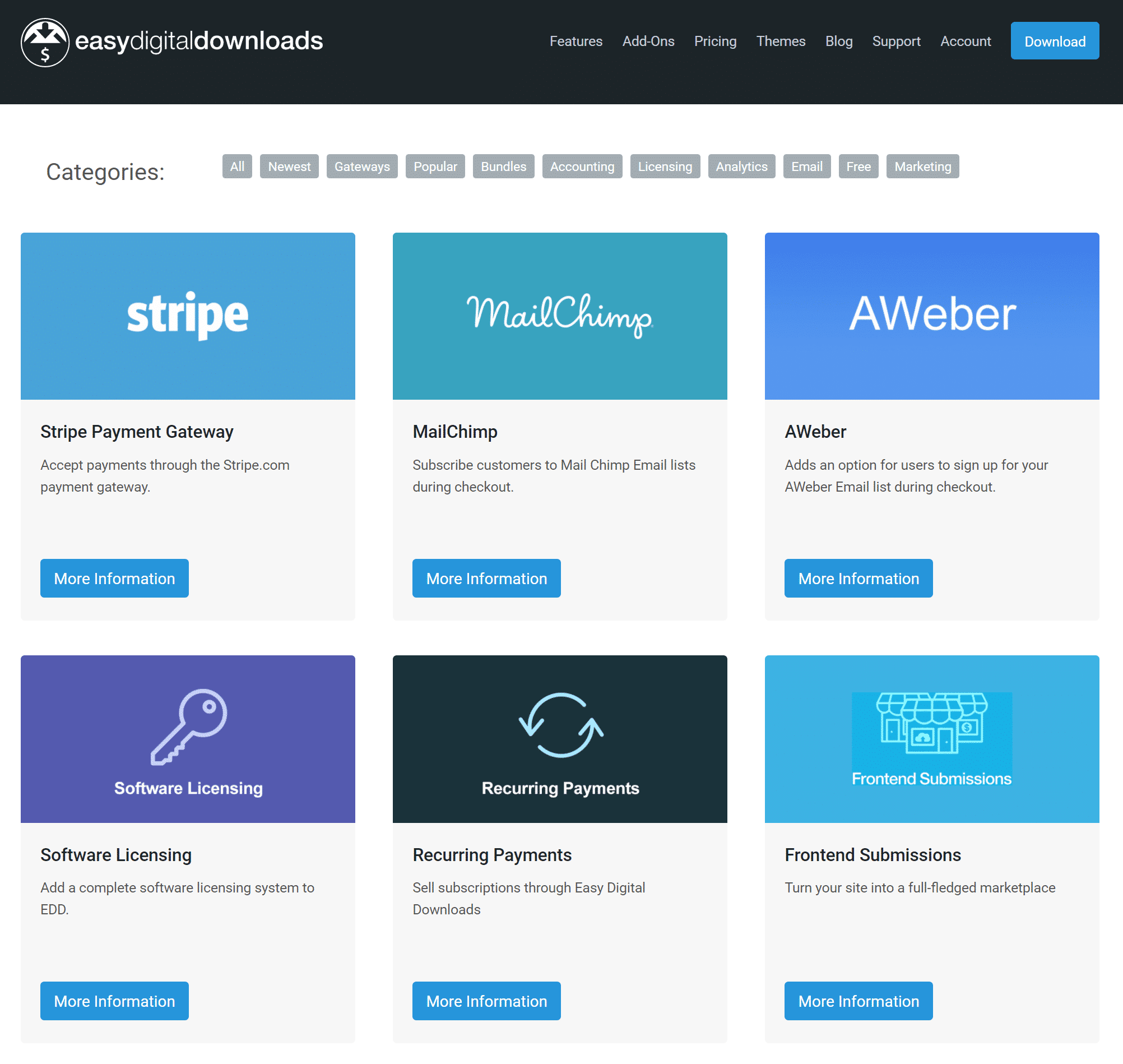This screenshot has height=1064, width=1123.
Task: Click More Information for Recurring Payments
Action: click(487, 1000)
